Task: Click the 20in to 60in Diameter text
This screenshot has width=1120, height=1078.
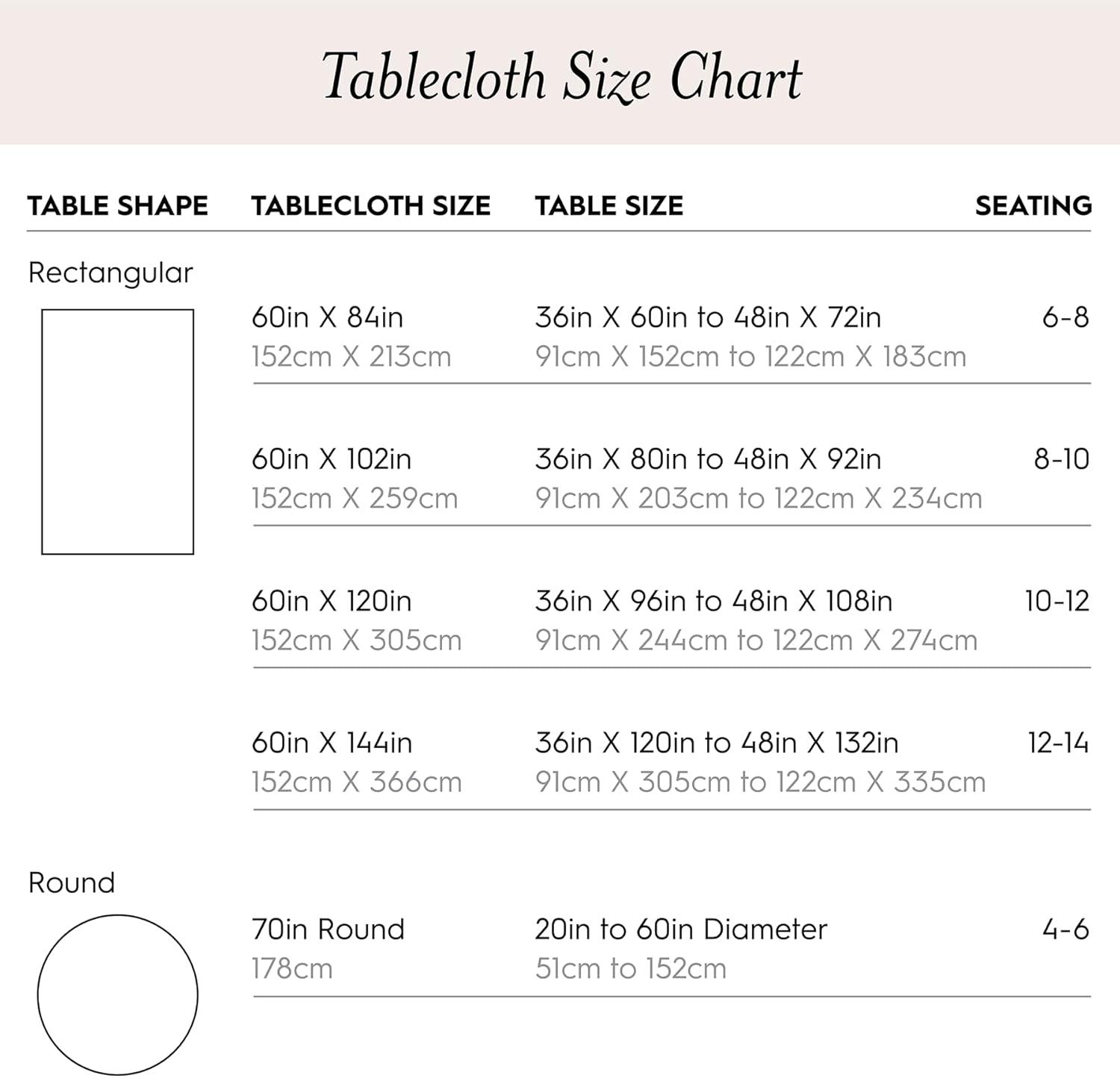Action: pos(681,929)
